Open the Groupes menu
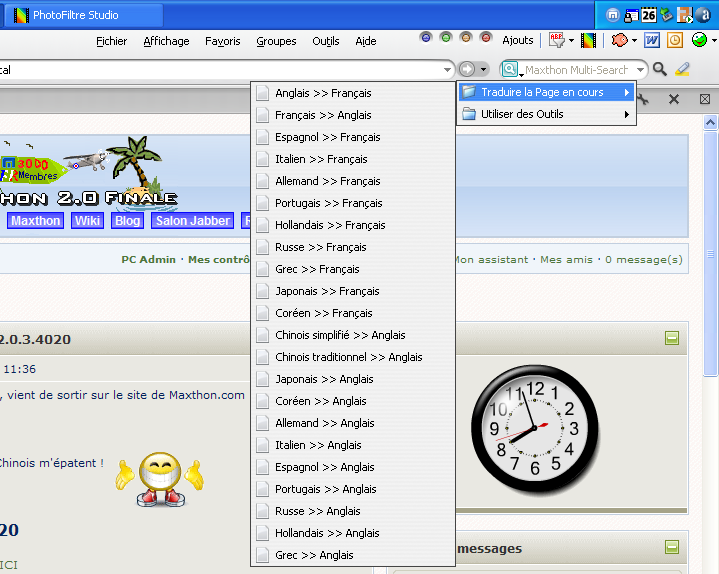The image size is (719, 574). (x=276, y=41)
